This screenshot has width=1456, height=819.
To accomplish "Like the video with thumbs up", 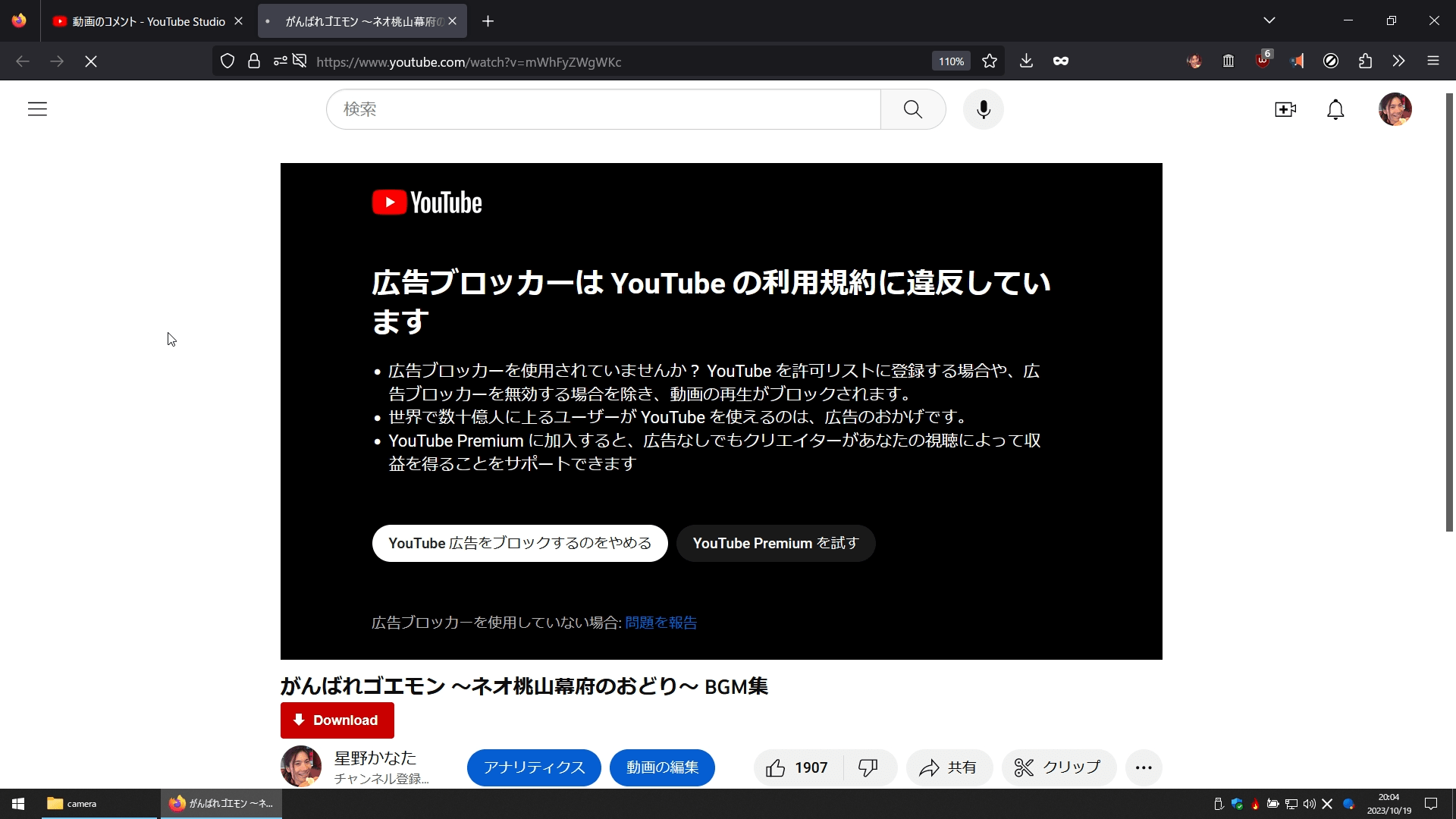I will (x=776, y=768).
